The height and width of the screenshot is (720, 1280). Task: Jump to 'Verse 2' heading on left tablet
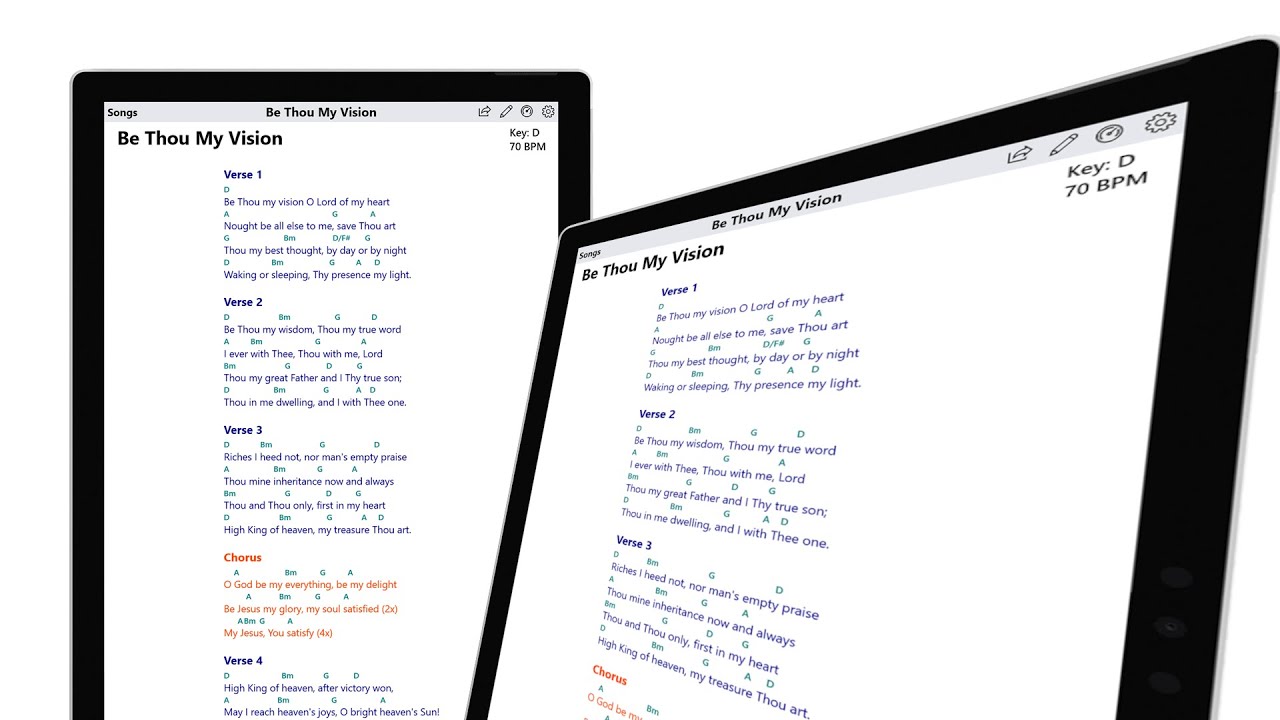tap(243, 302)
